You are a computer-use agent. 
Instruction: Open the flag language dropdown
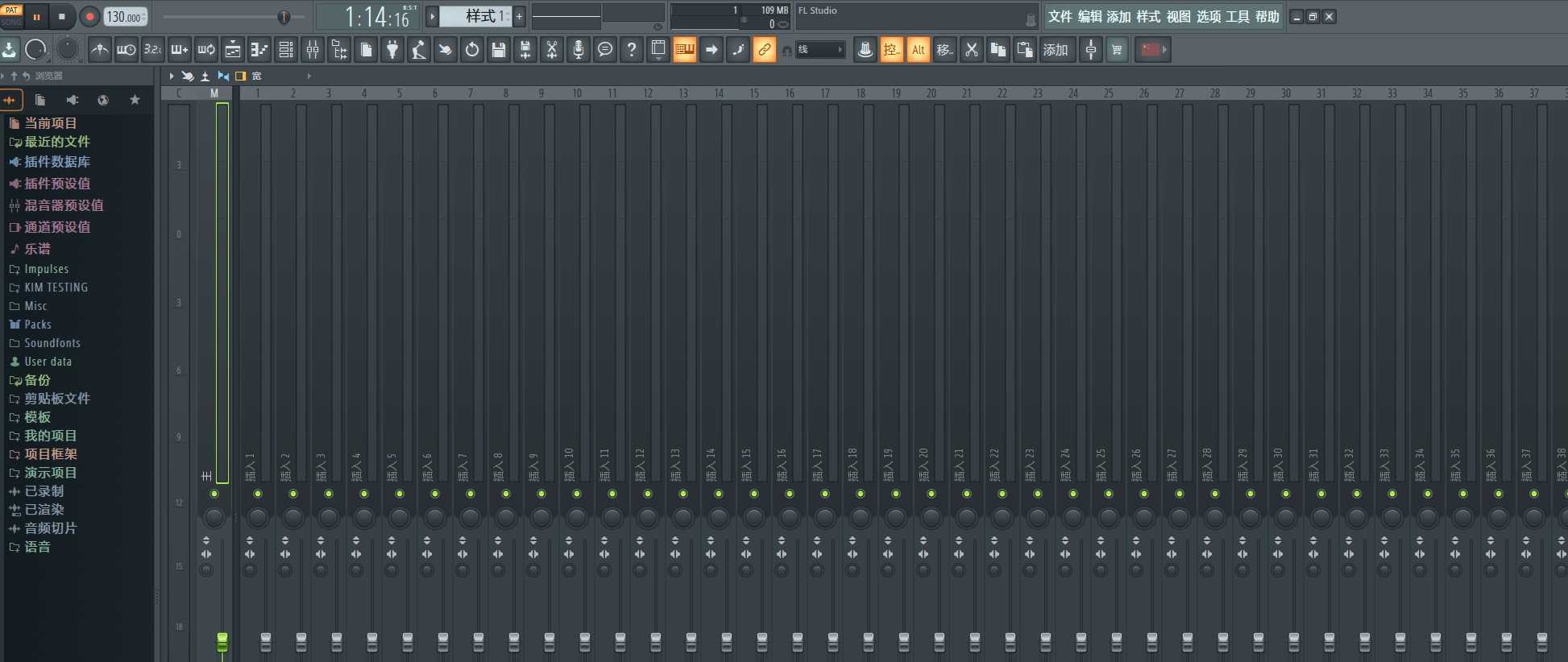click(x=1152, y=50)
